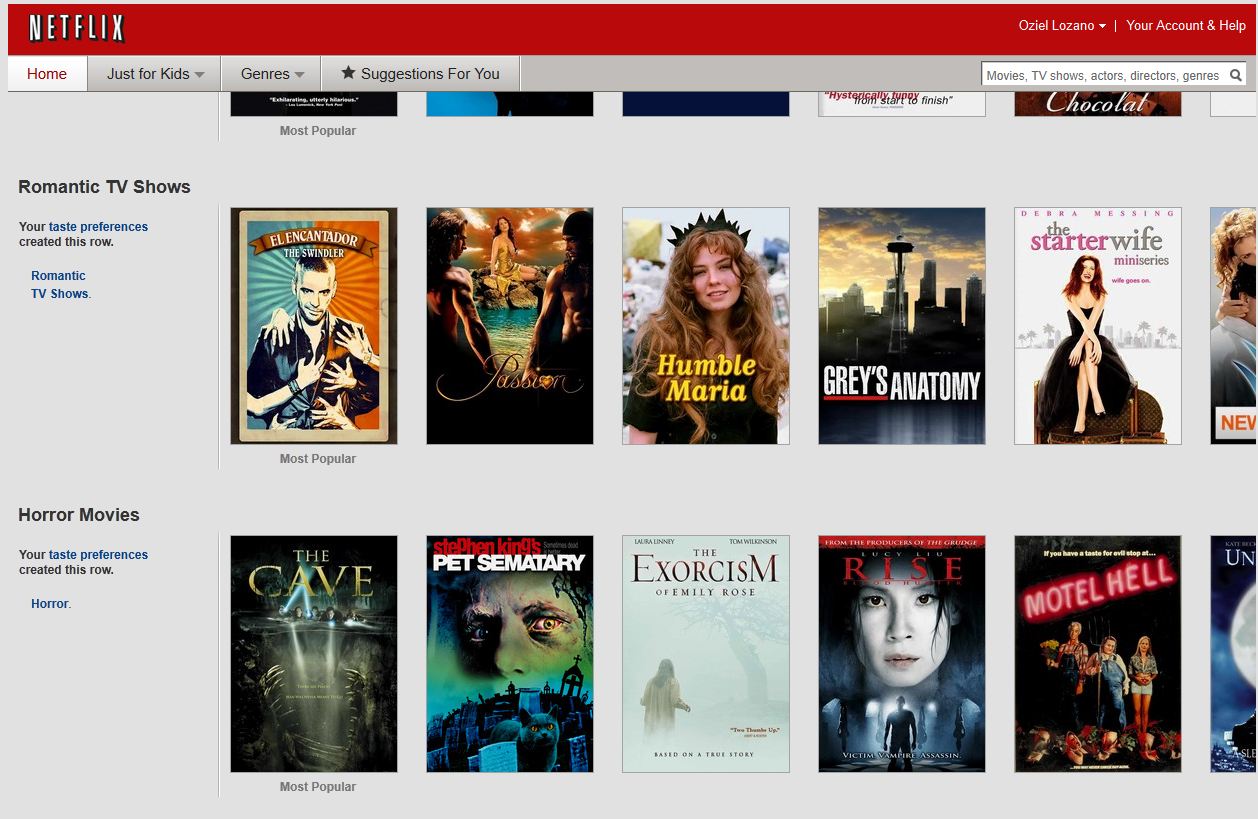Open the Chocolat poster at top
The image size is (1258, 819).
click(x=1098, y=104)
